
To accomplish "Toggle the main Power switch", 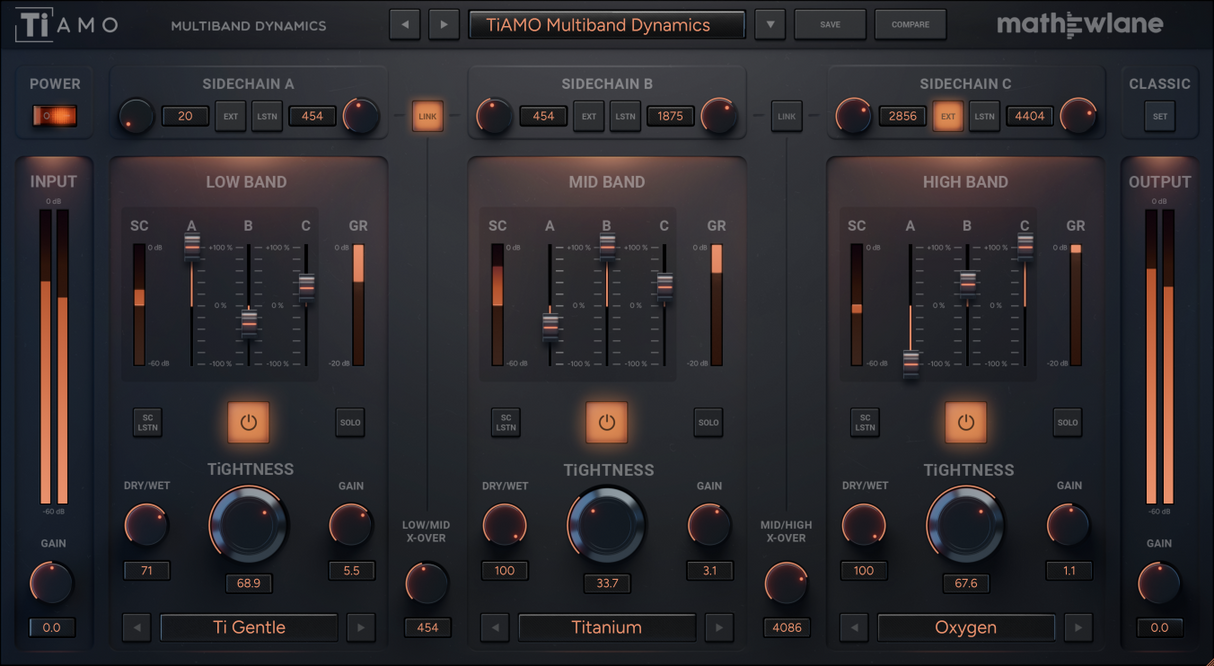I will pos(54,116).
